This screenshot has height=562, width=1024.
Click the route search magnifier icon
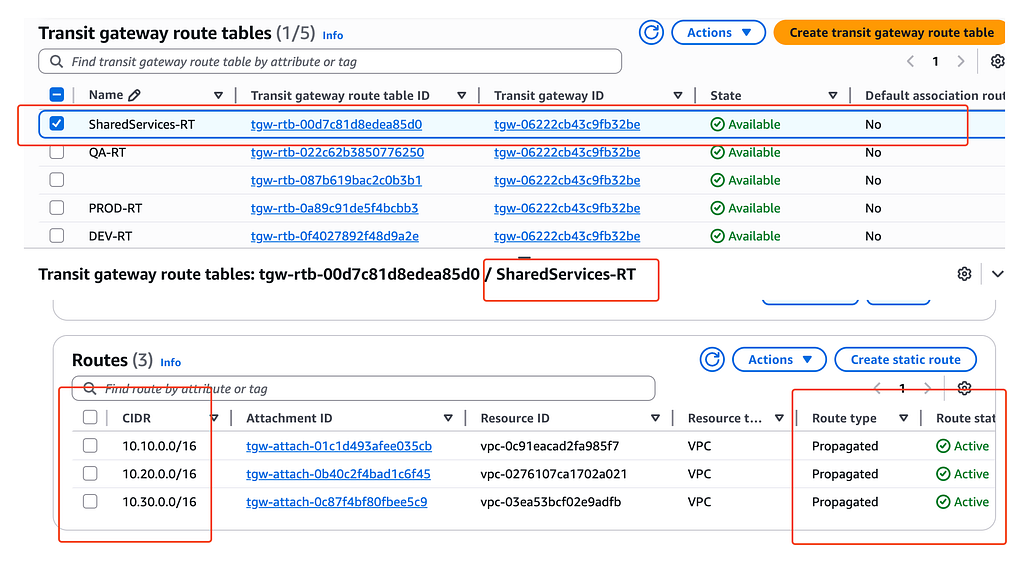tap(89, 388)
